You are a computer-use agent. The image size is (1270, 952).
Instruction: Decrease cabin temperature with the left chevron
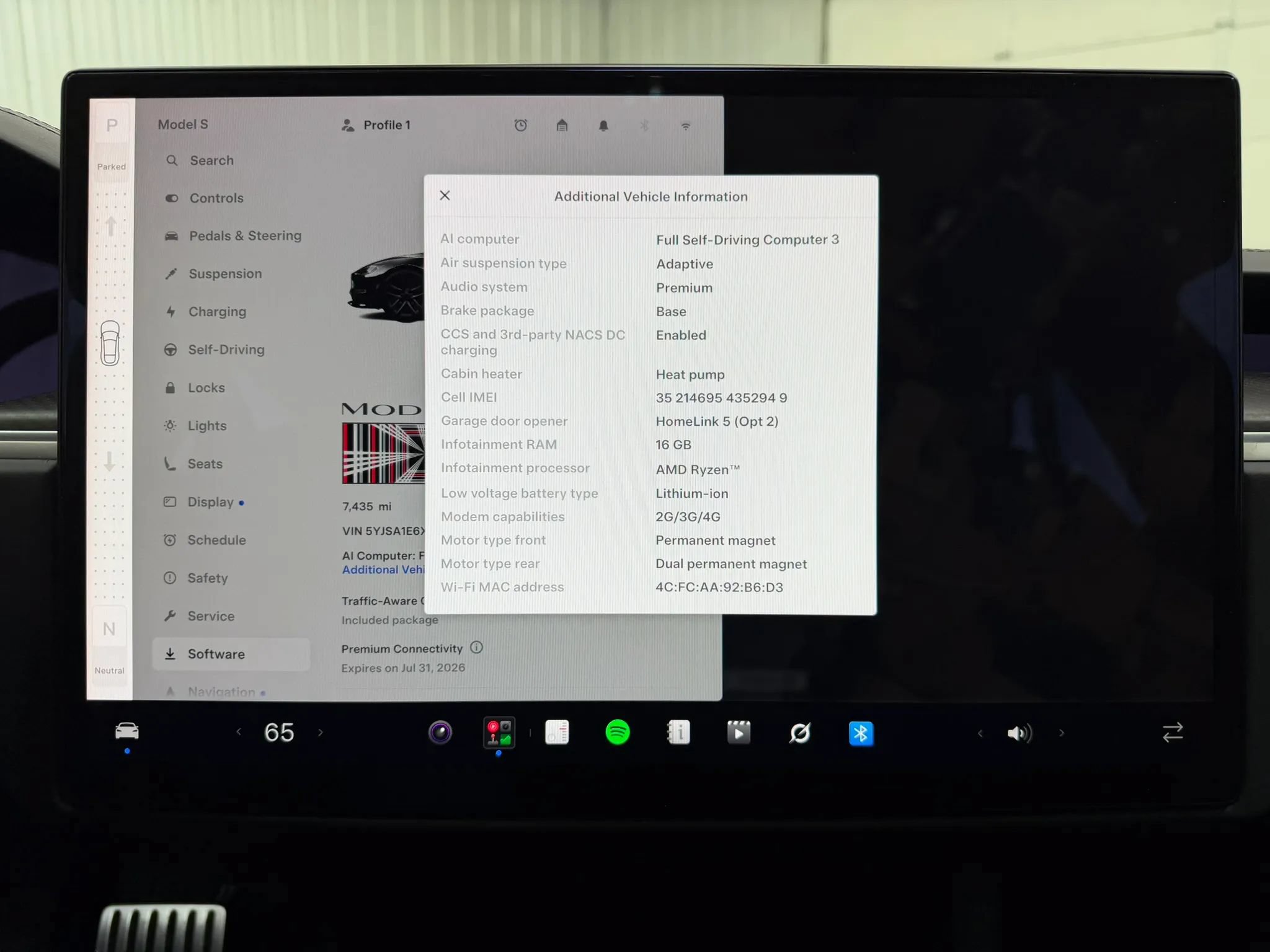(x=239, y=732)
